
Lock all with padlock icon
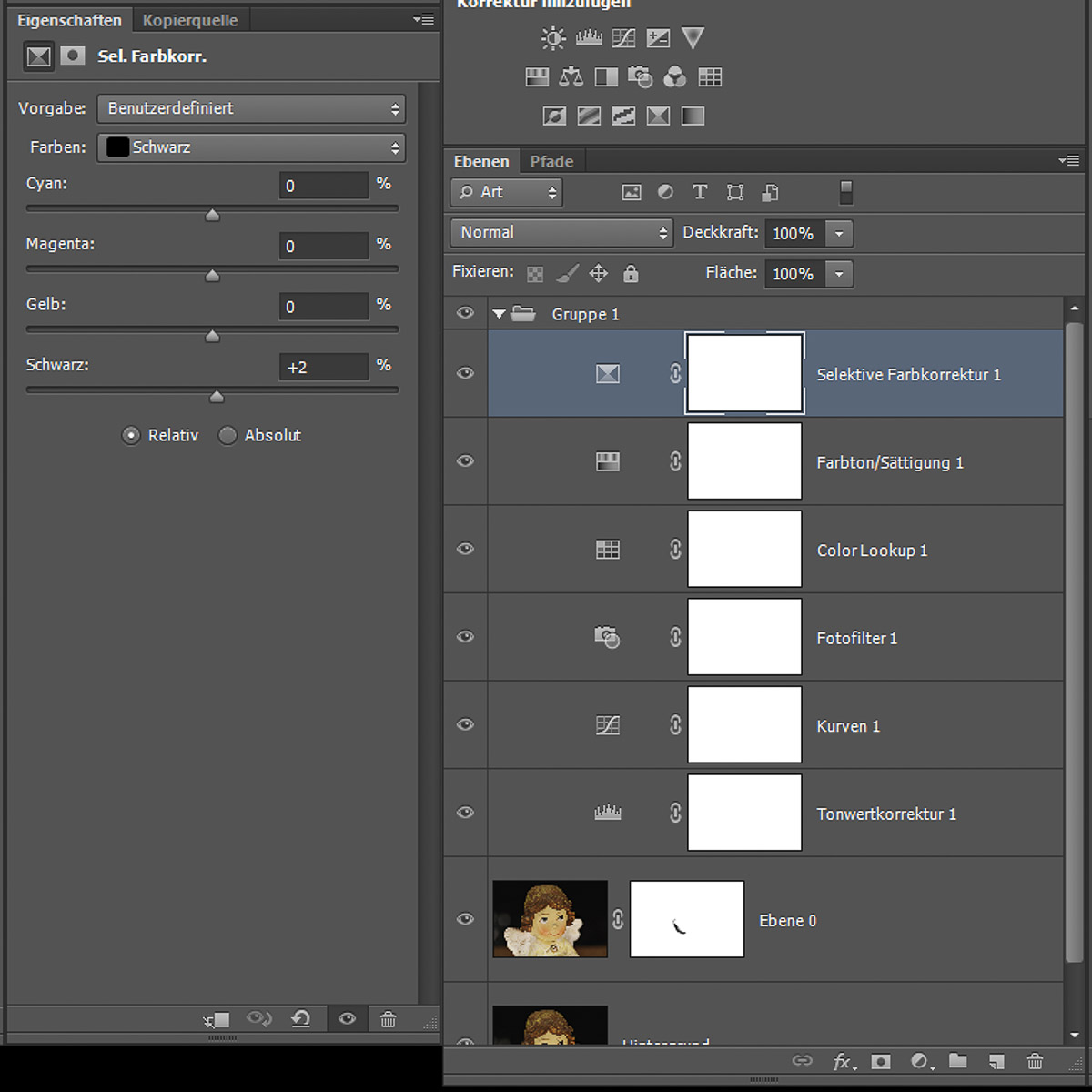coord(631,273)
